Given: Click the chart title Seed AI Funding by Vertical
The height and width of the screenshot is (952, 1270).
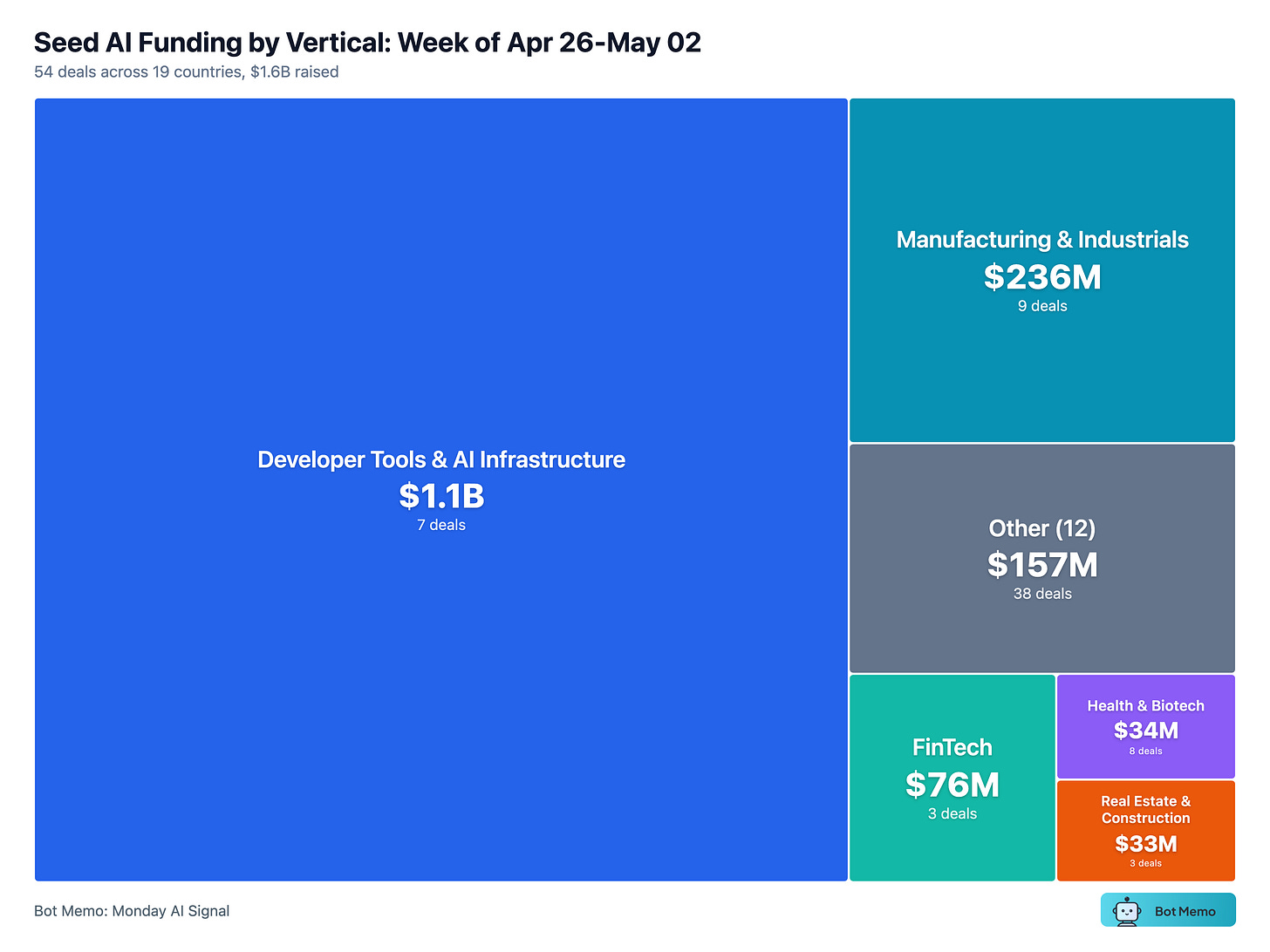Looking at the screenshot, I should click(x=367, y=42).
